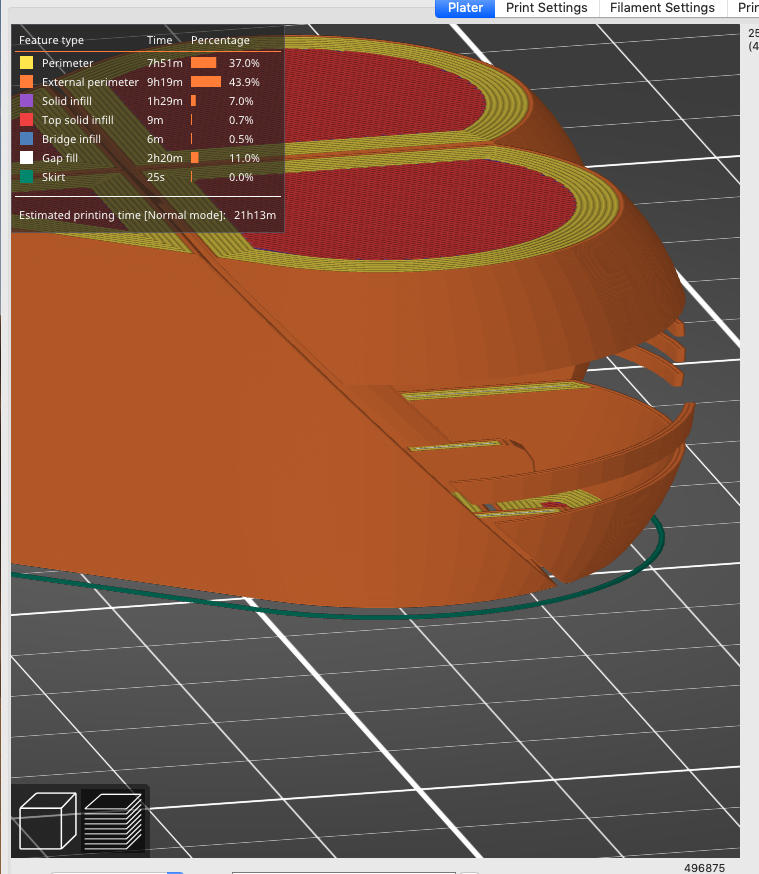Go to the Filament Settings tab
Screen dimensions: 759x874
664,8
